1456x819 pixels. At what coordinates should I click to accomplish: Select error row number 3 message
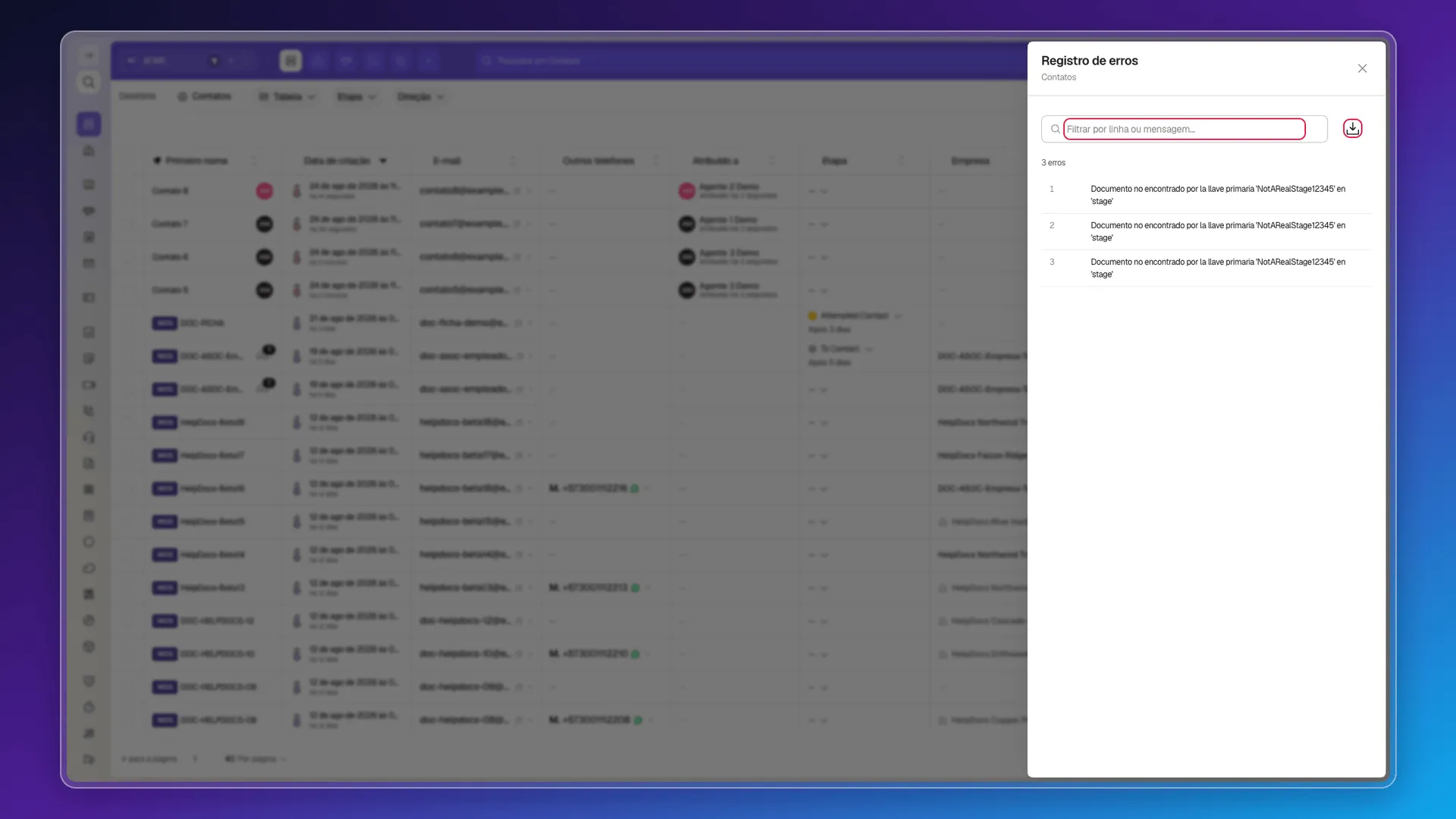(1217, 268)
